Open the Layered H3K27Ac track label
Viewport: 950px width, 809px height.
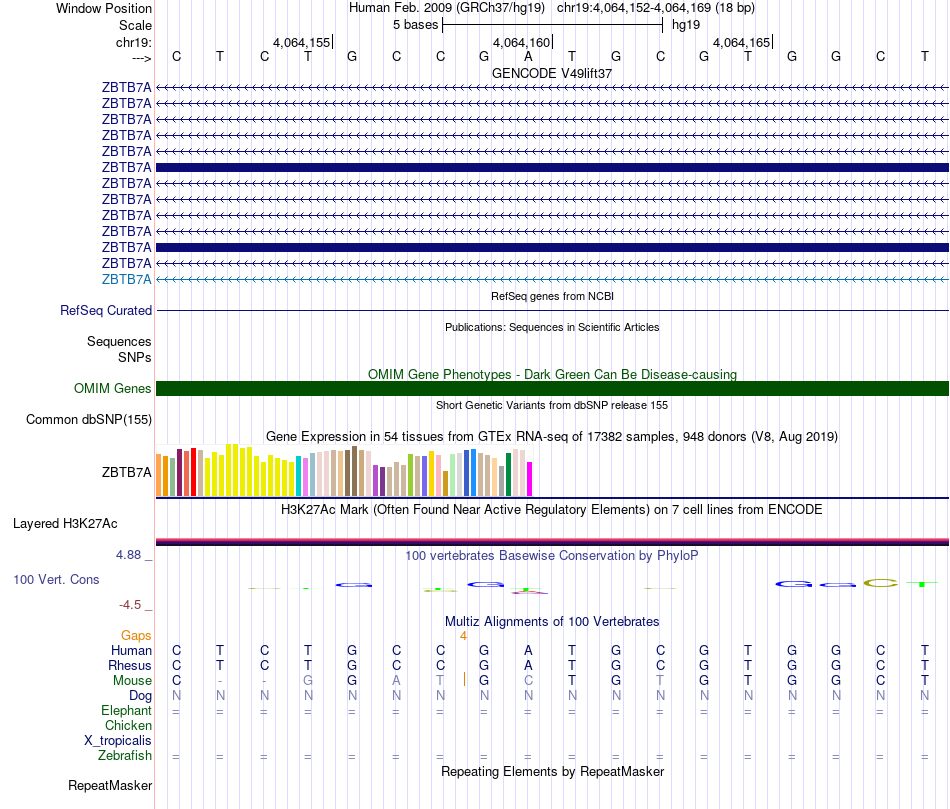coord(65,523)
